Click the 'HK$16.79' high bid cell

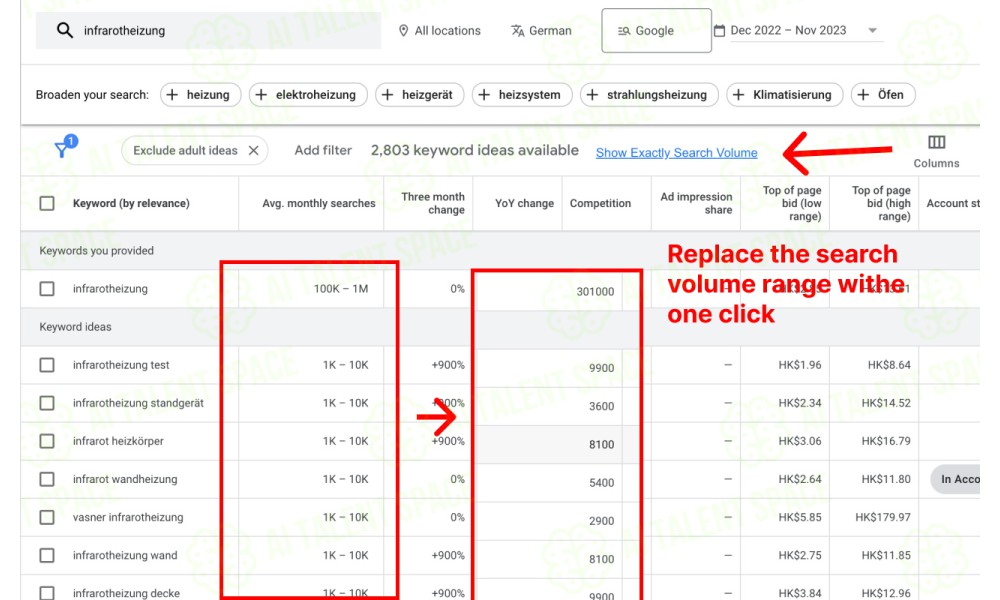886,441
